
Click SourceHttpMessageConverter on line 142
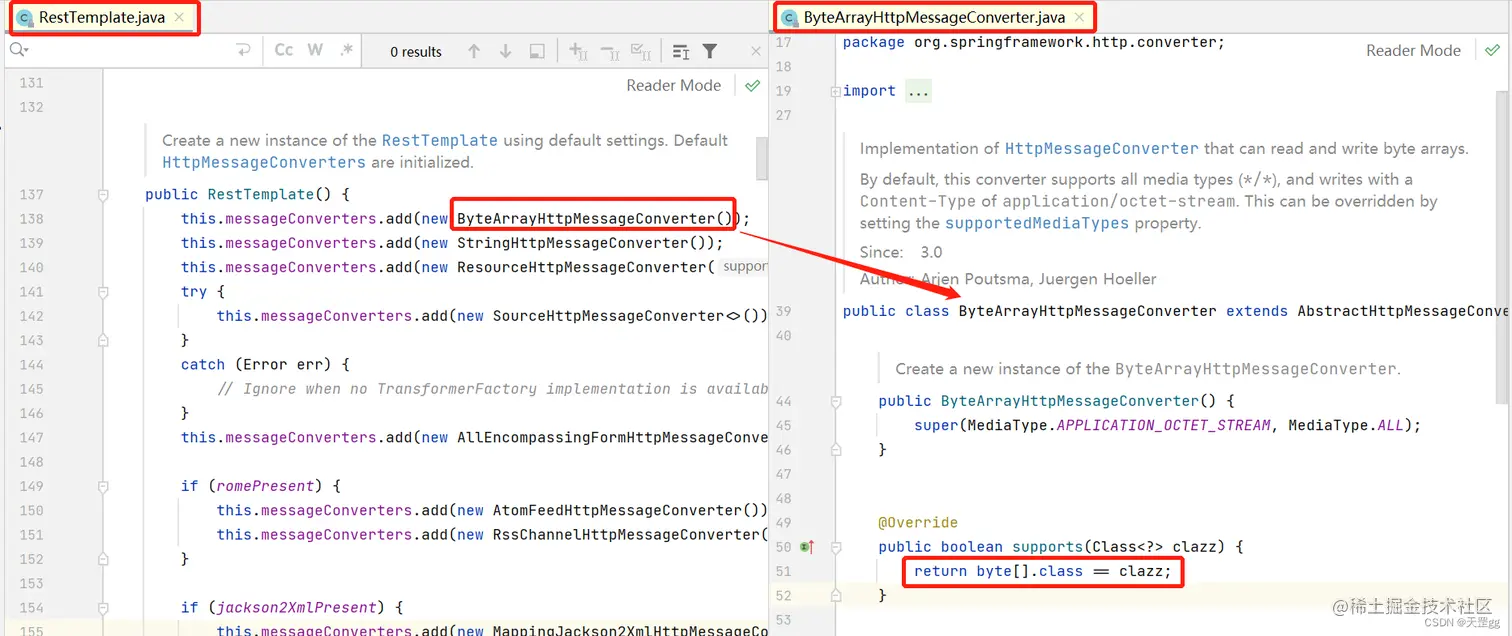[608, 316]
